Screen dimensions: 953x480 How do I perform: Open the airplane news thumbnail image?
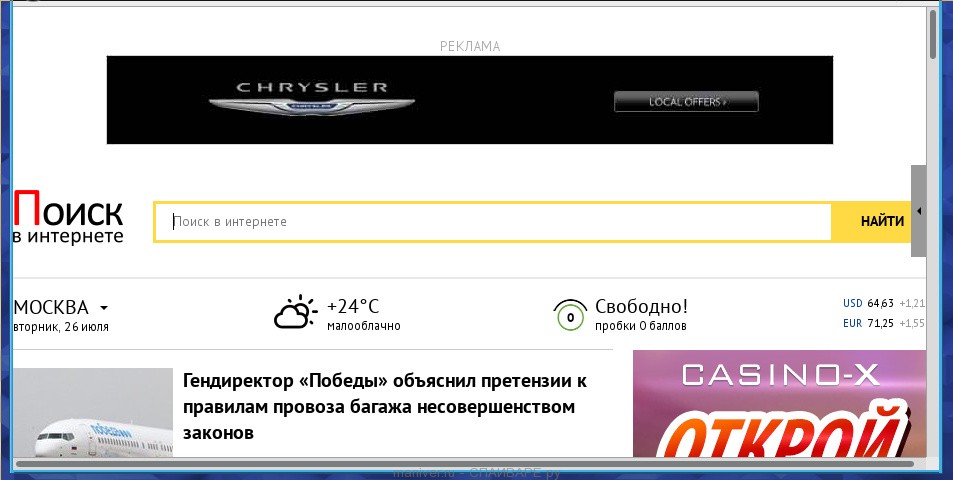tap(93, 412)
